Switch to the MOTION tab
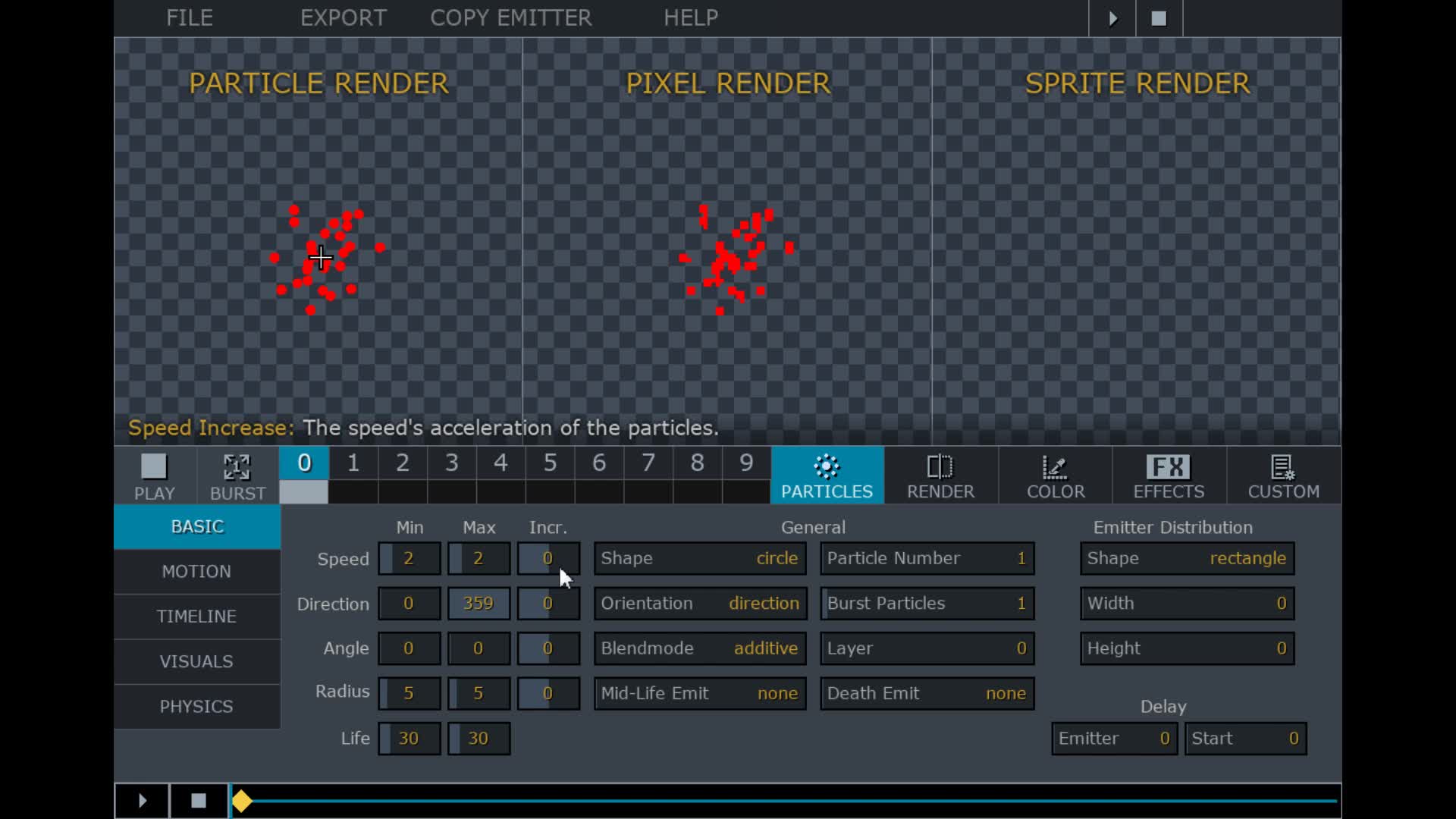1456x819 pixels. click(196, 572)
